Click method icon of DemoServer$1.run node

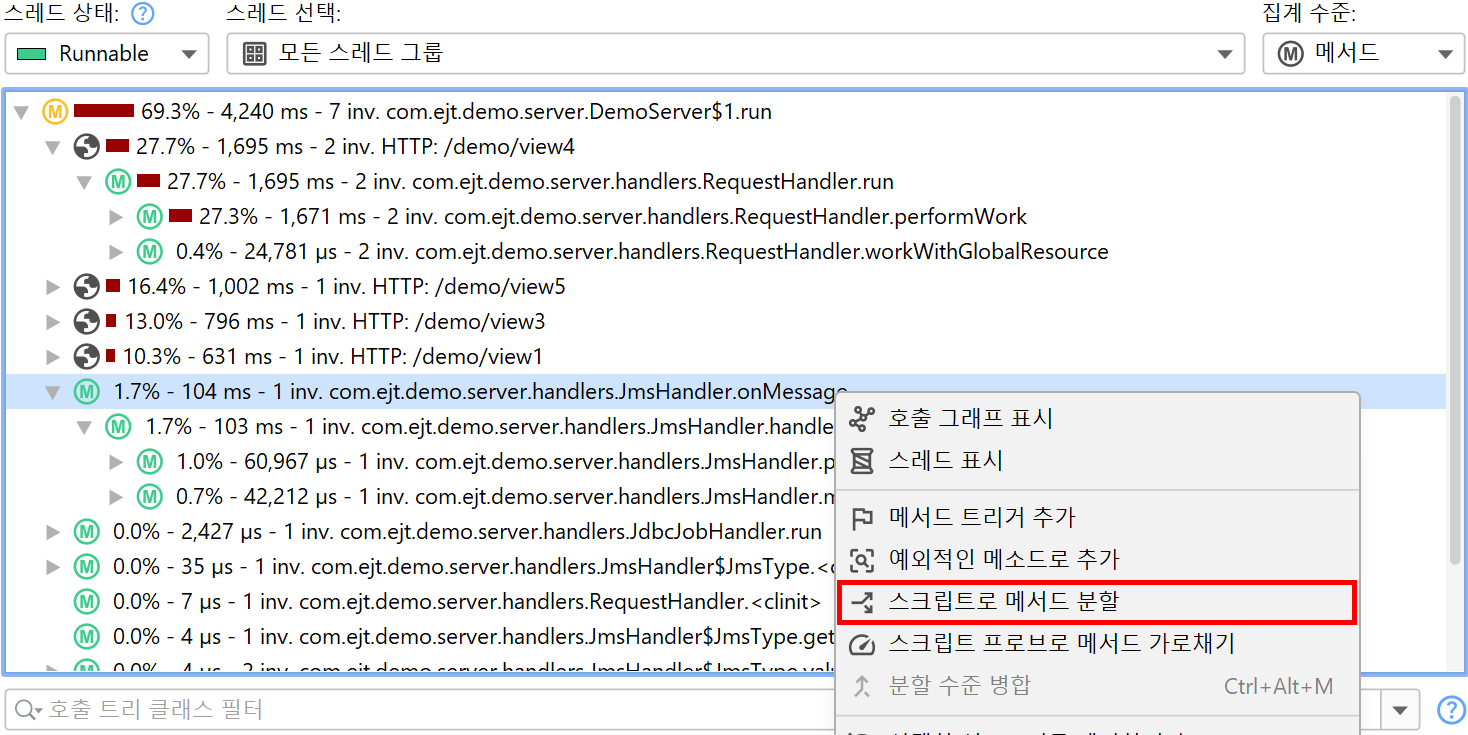coord(55,112)
